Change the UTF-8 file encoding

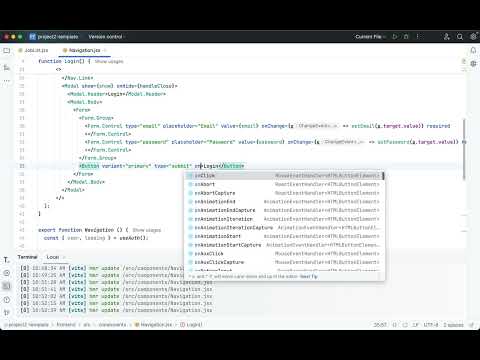coord(431,325)
